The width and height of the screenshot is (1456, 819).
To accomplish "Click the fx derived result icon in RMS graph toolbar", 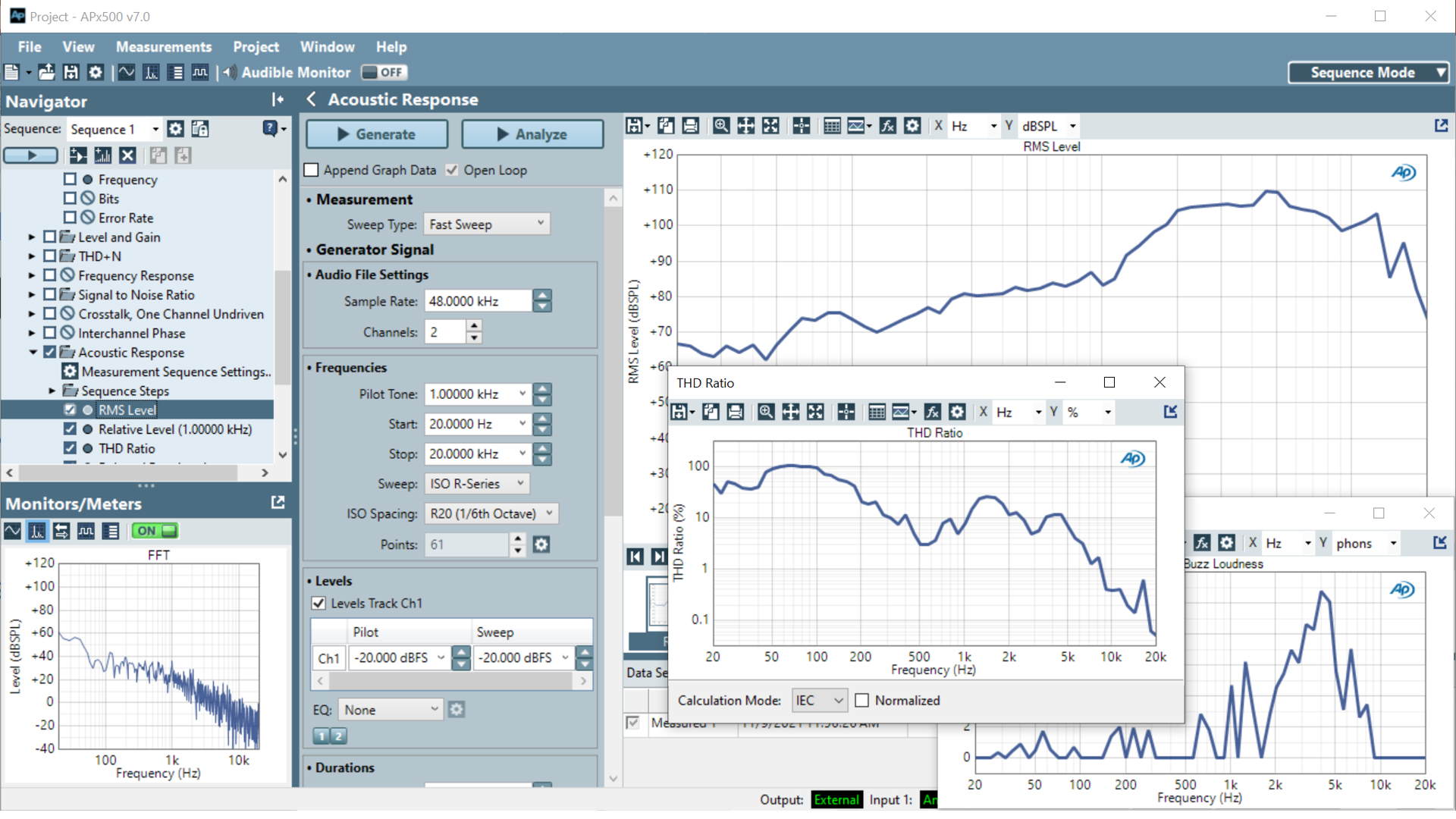I will (x=887, y=126).
